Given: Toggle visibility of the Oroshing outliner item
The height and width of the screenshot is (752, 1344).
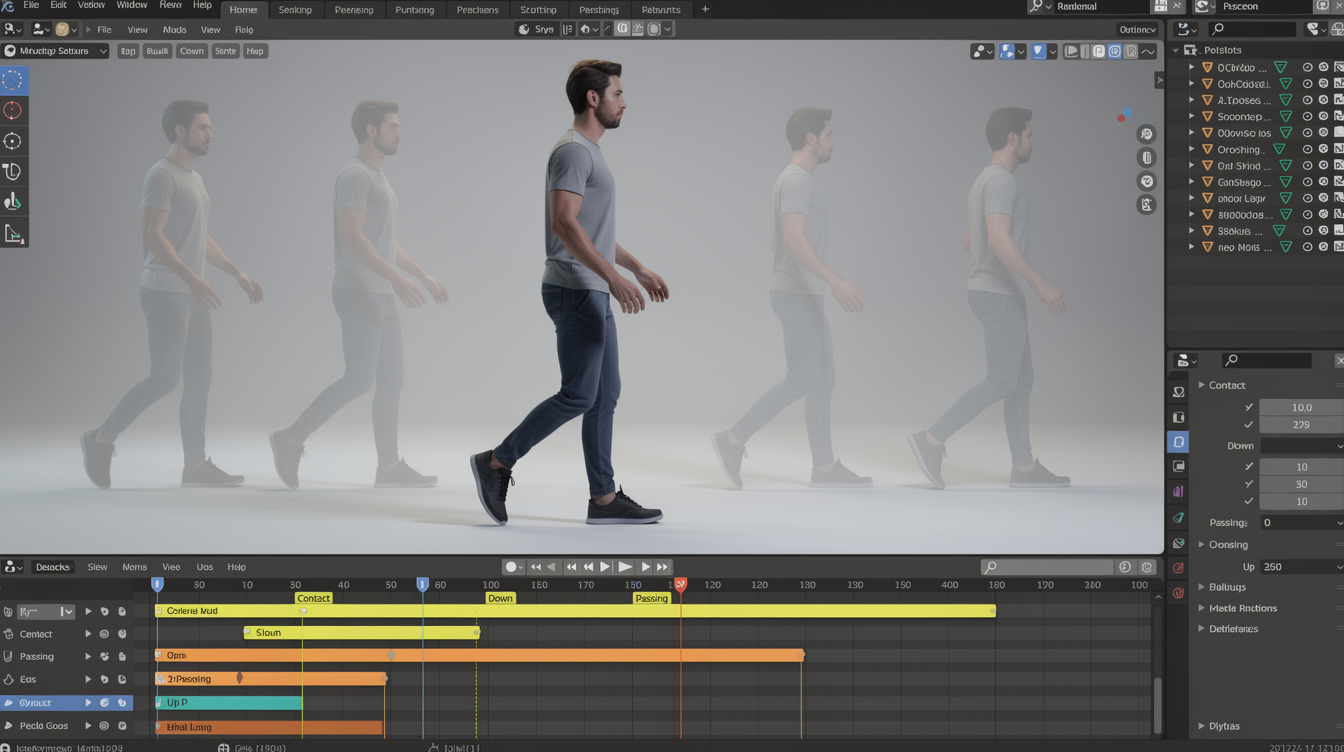Looking at the screenshot, I should tap(1307, 150).
